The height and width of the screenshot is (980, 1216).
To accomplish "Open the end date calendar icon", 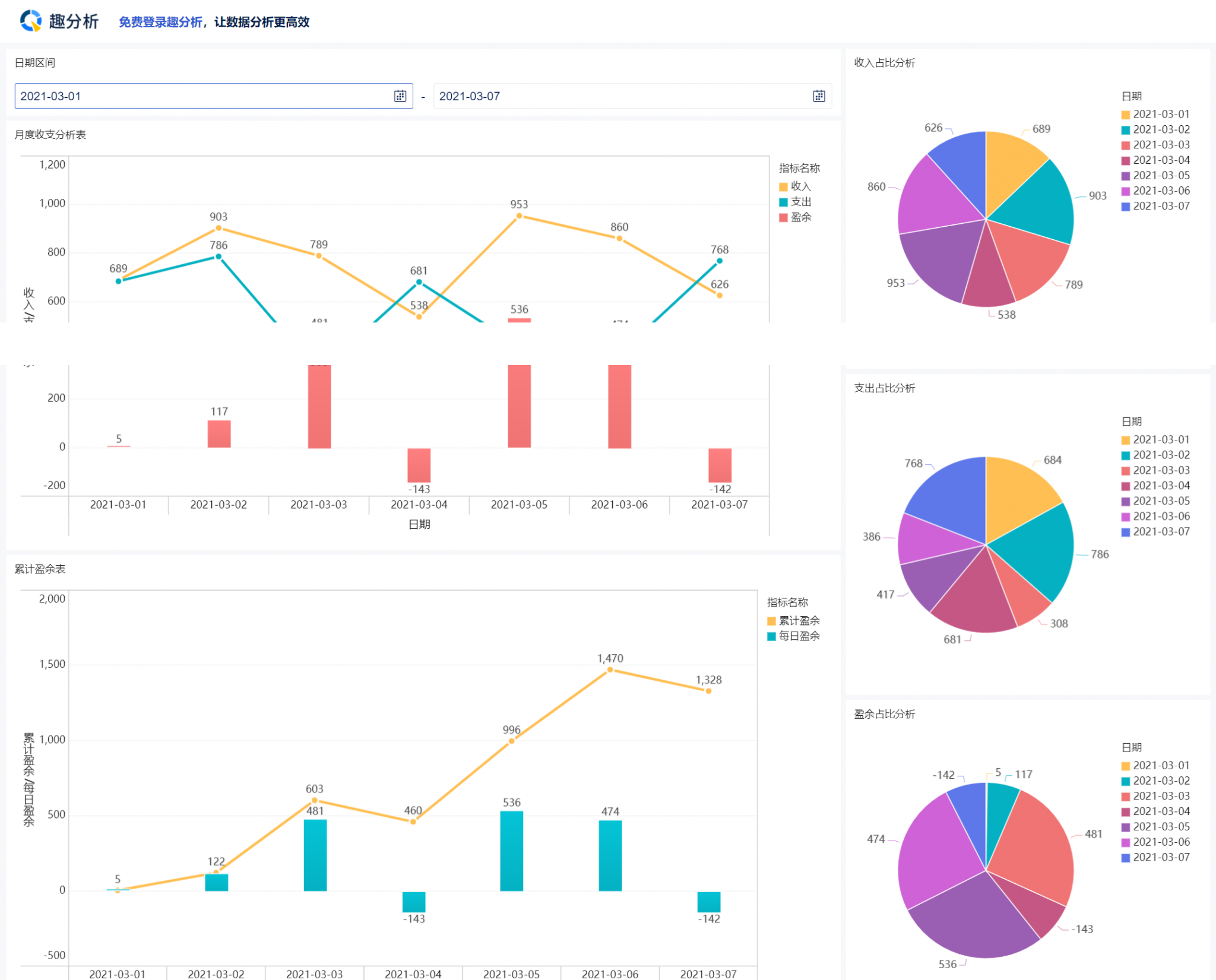I will (x=819, y=96).
